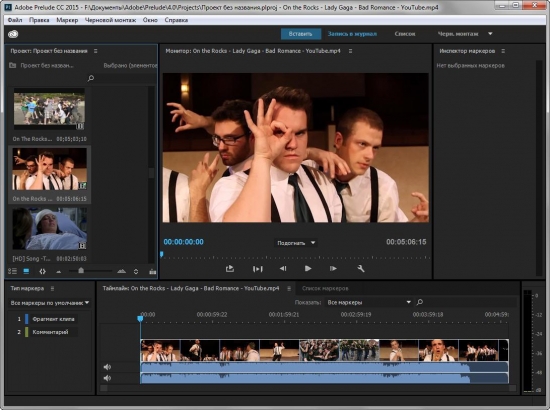Switch to the Список маркеров tab
The height and width of the screenshot is (410, 550).
[325, 288]
